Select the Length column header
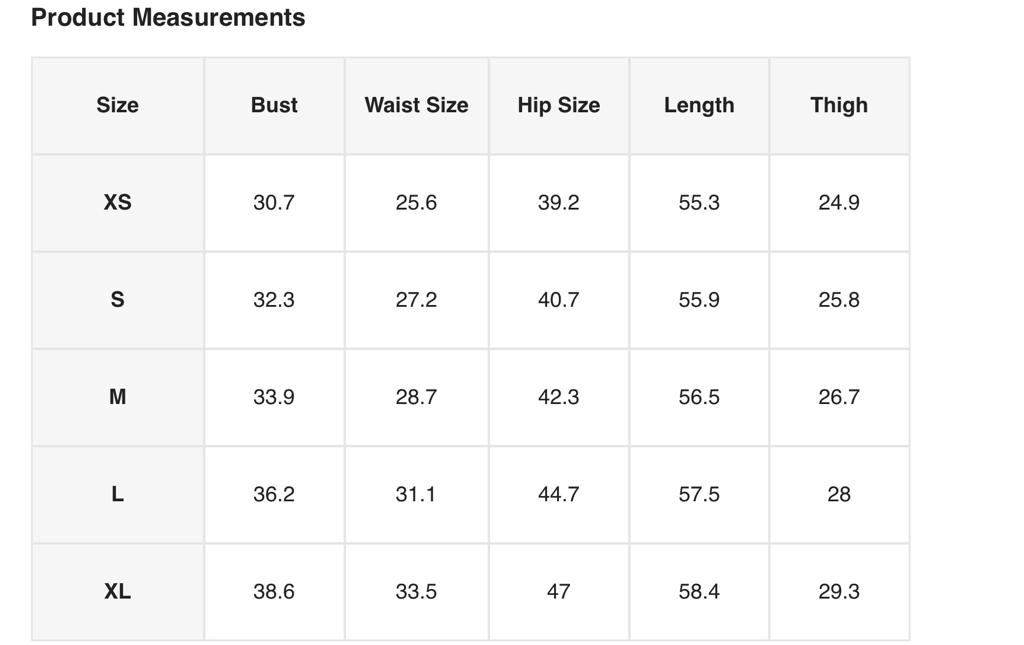The image size is (1024, 645). (x=699, y=105)
